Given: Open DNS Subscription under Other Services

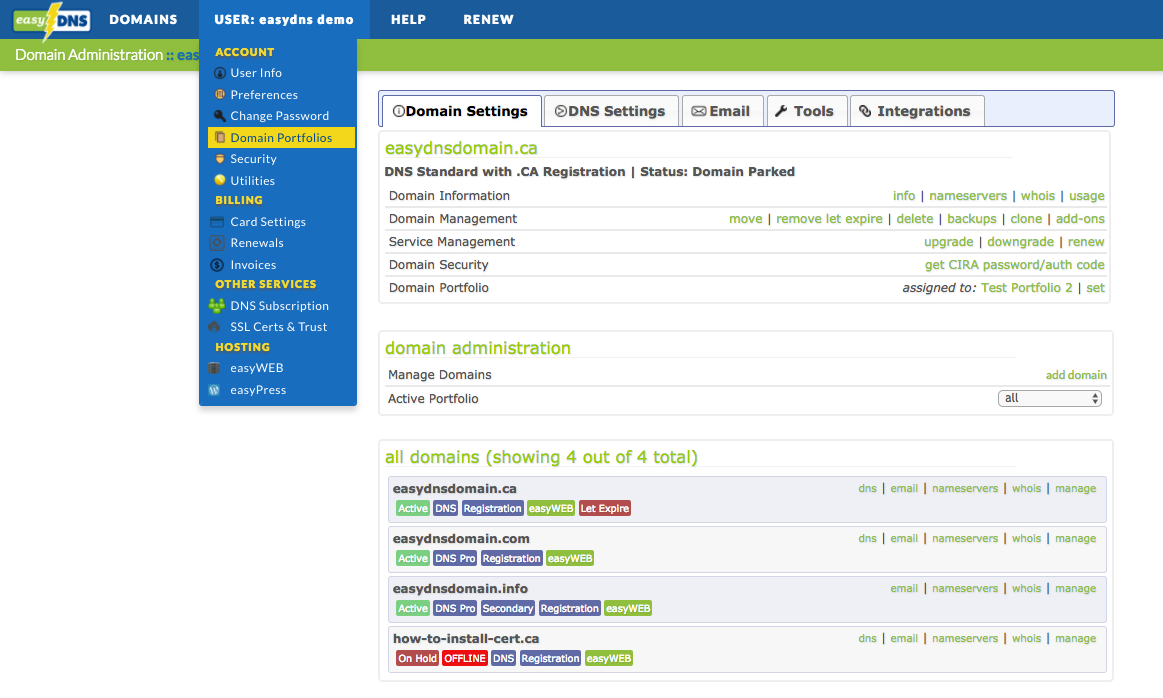Looking at the screenshot, I should [279, 306].
